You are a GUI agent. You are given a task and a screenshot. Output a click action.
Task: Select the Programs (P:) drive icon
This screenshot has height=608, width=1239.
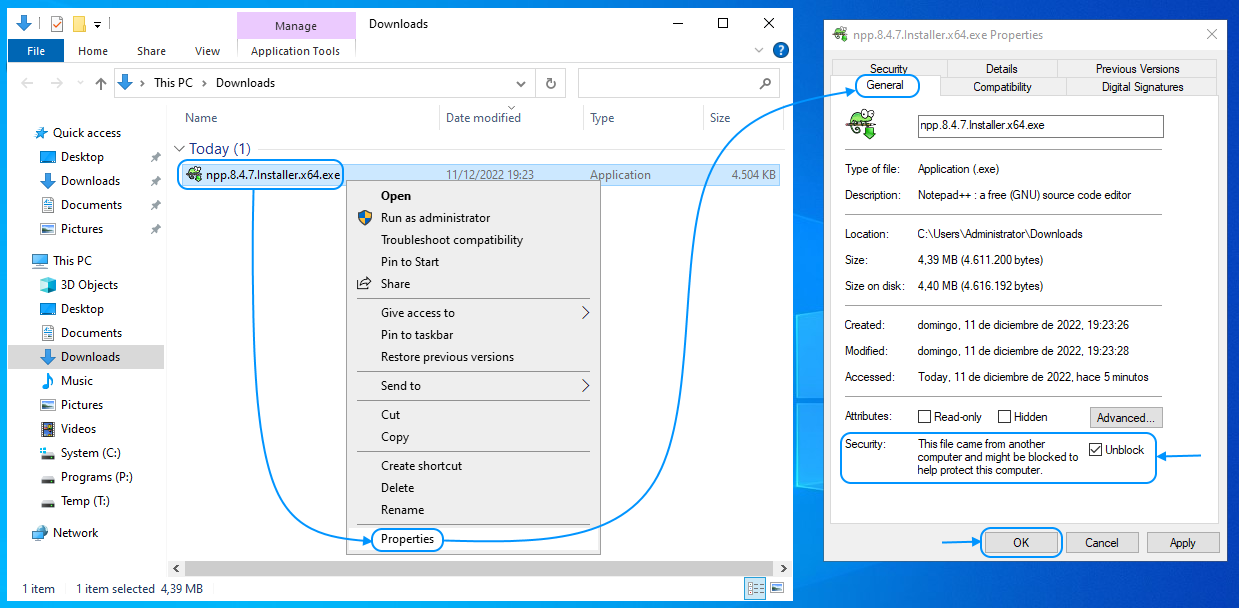tap(47, 477)
